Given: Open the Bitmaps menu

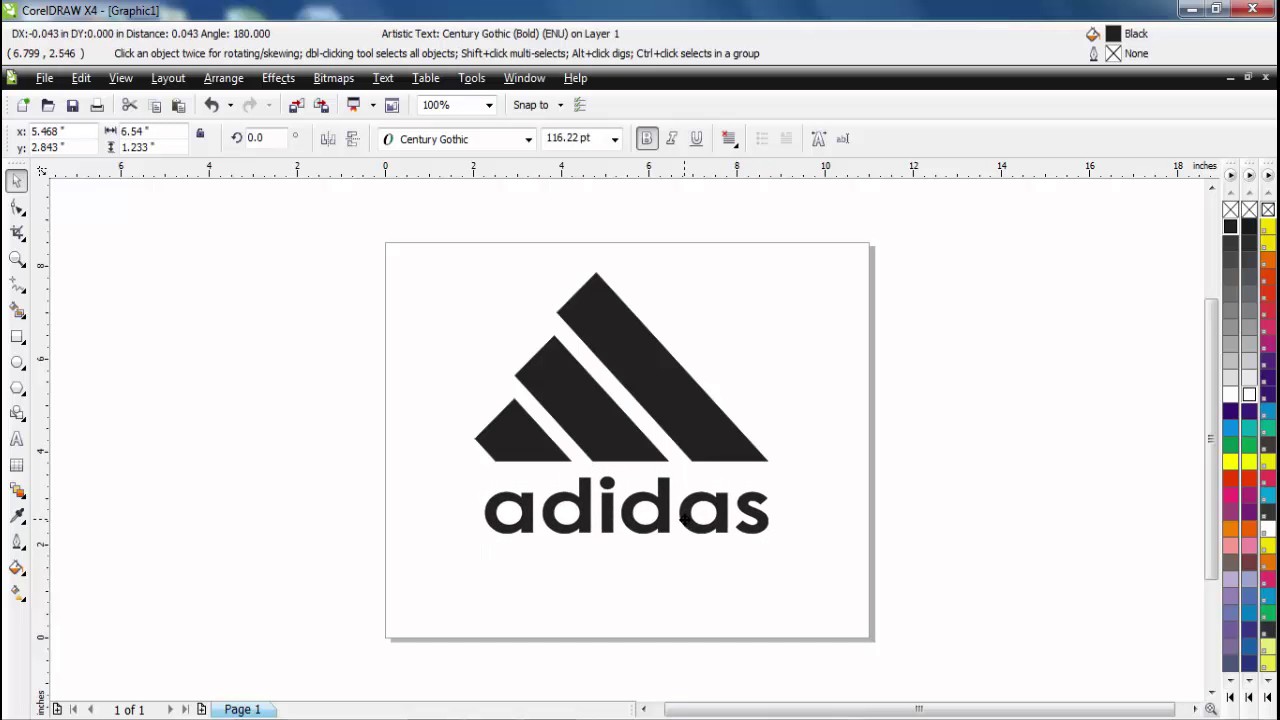Looking at the screenshot, I should coord(333,78).
